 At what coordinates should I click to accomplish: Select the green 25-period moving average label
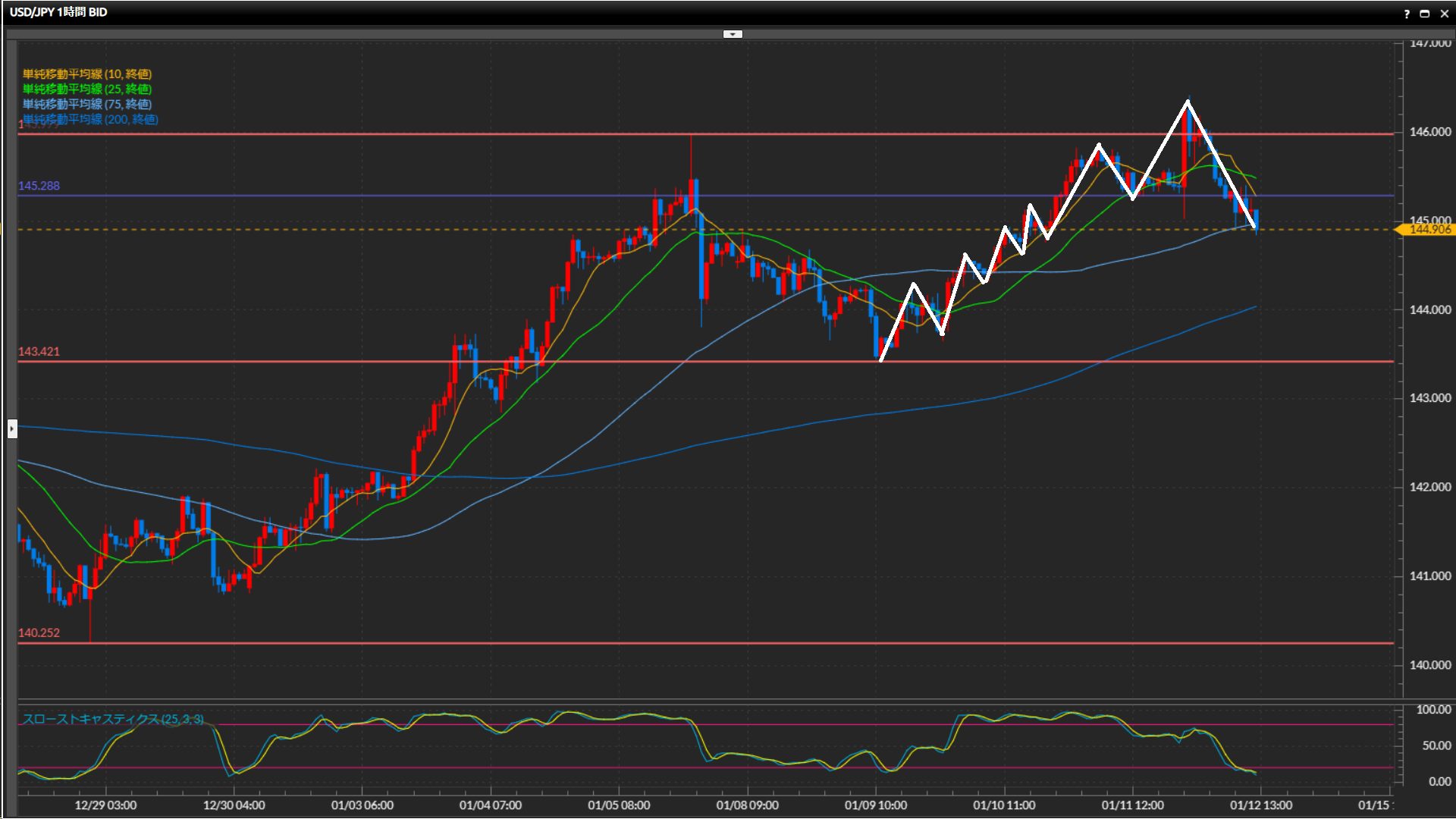click(x=86, y=89)
